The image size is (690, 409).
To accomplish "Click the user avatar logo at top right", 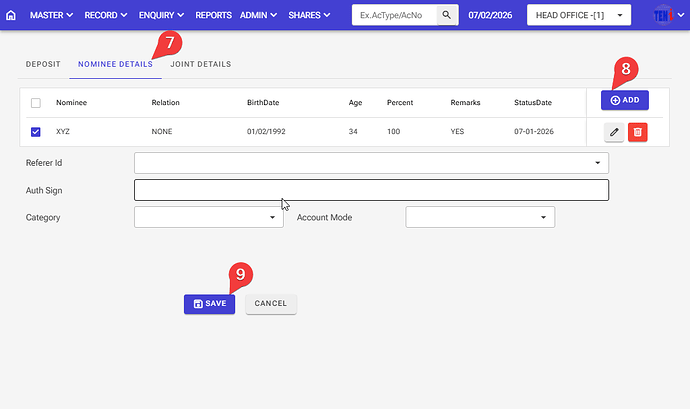I will click(x=664, y=16).
